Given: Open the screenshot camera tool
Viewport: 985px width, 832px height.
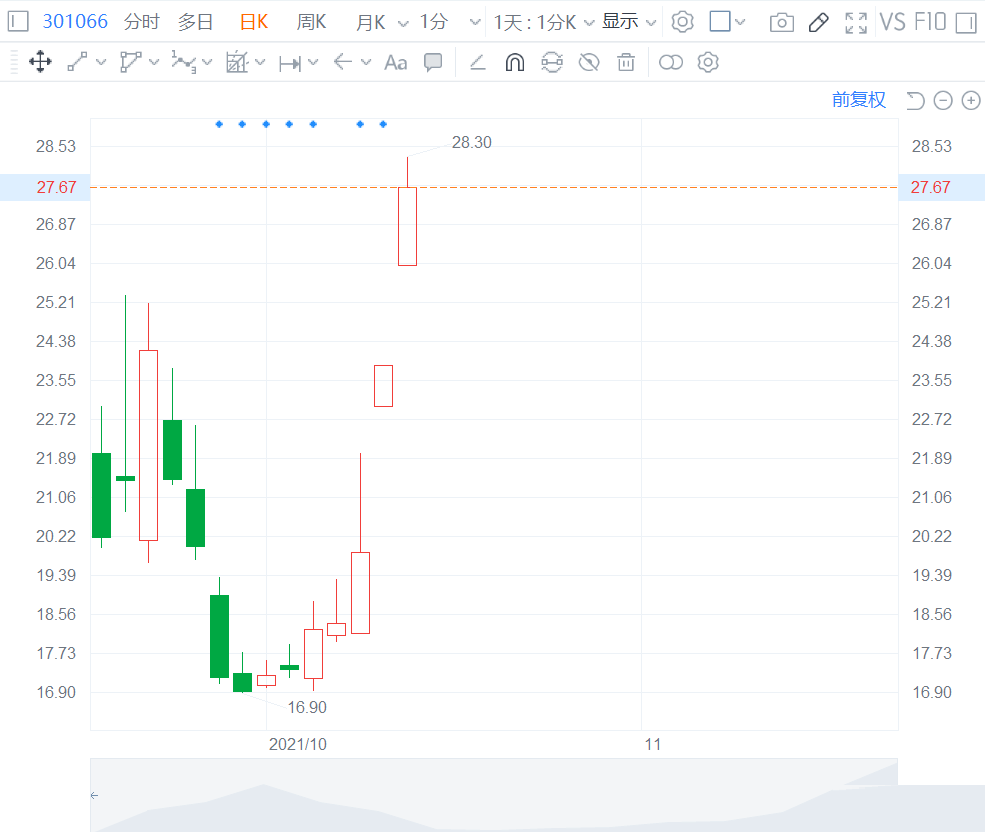Looking at the screenshot, I should click(x=781, y=22).
